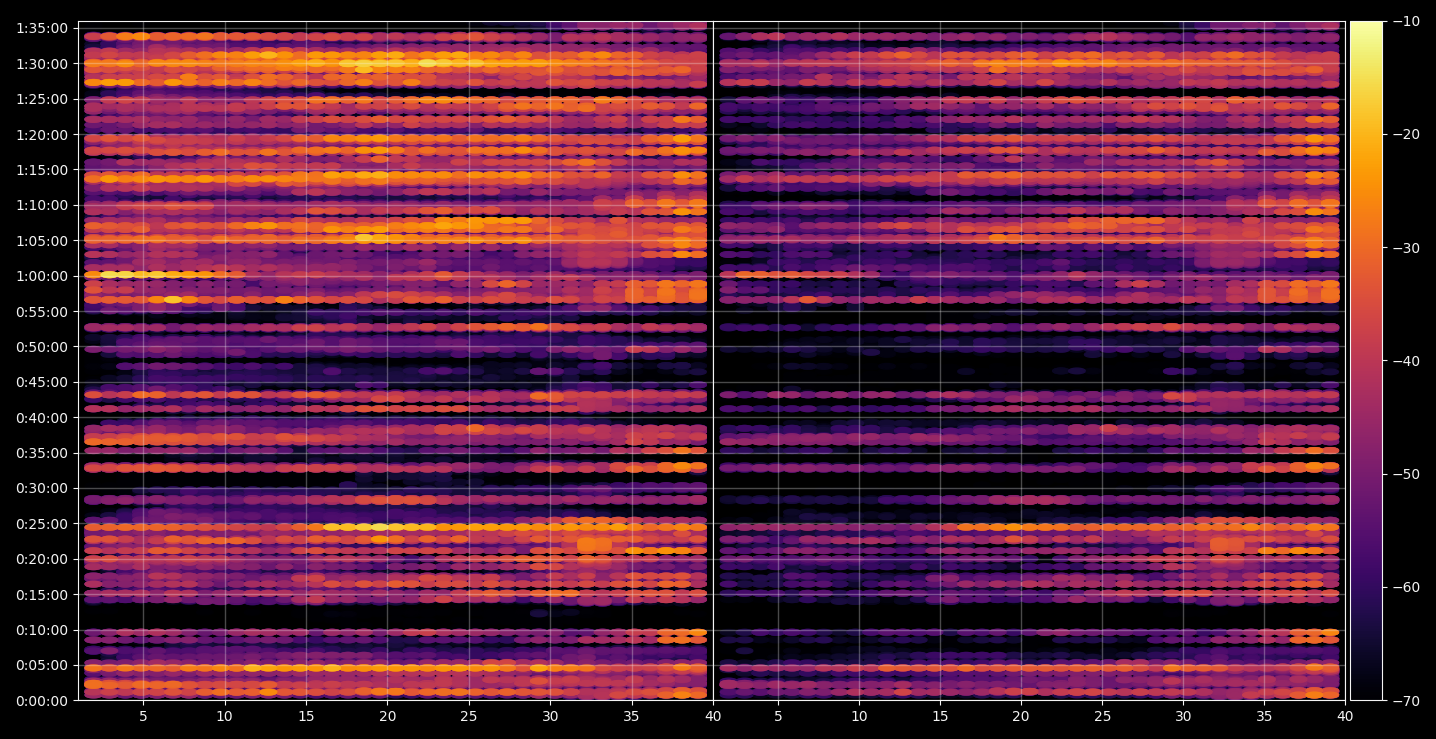Select the −70 colorbar scale label
The width and height of the screenshot is (1436, 739).
[1406, 701]
